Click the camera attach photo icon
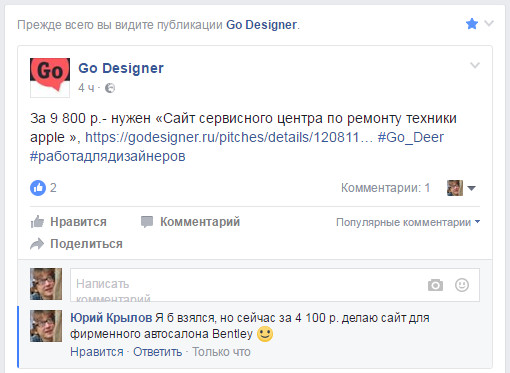This screenshot has width=510, height=373. coord(435,285)
